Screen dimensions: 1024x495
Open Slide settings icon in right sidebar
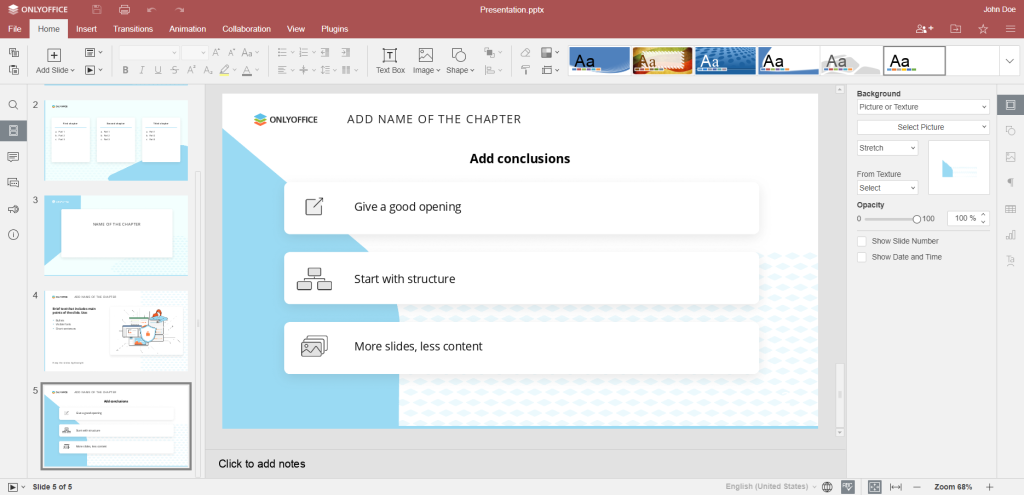pyautogui.click(x=1010, y=104)
